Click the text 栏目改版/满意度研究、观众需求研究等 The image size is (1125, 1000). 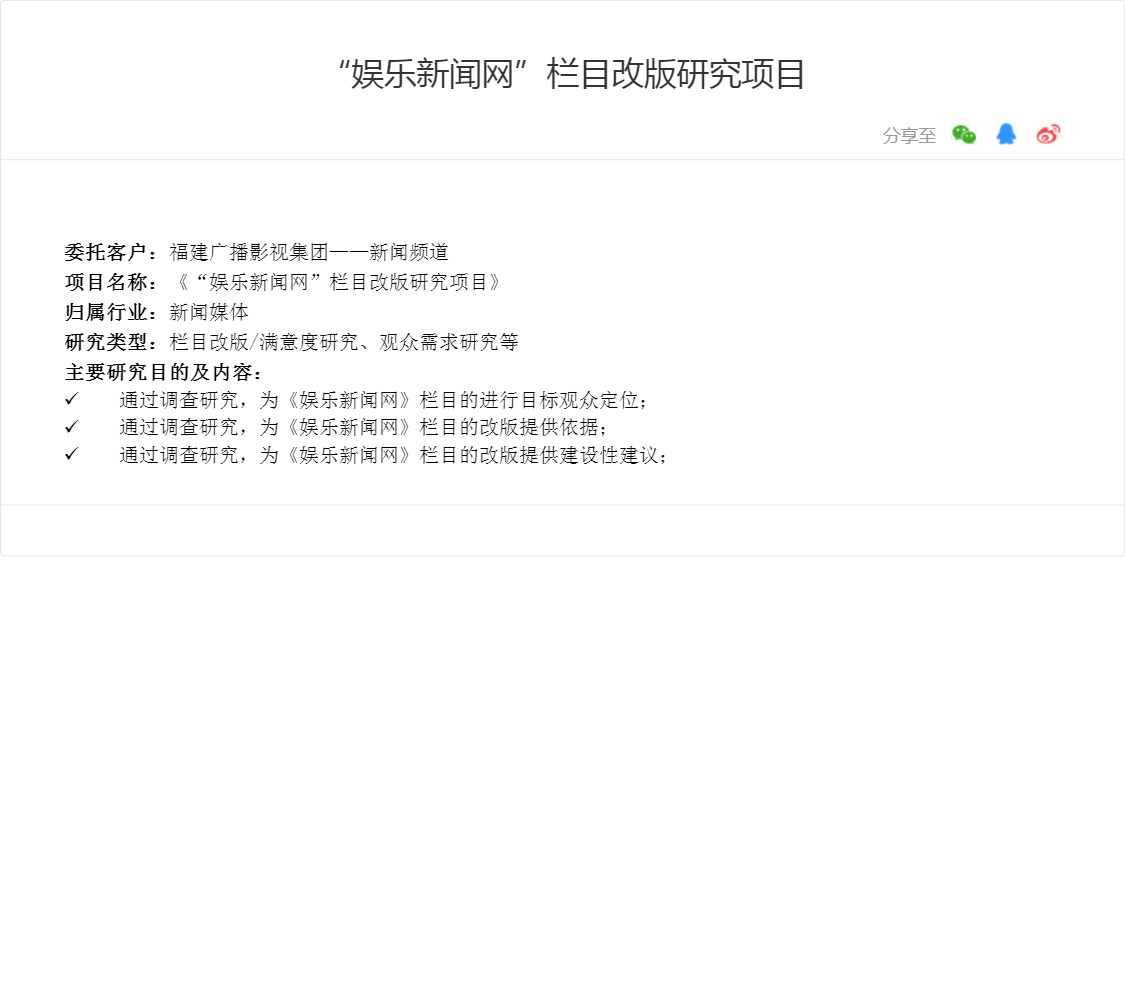click(x=344, y=342)
